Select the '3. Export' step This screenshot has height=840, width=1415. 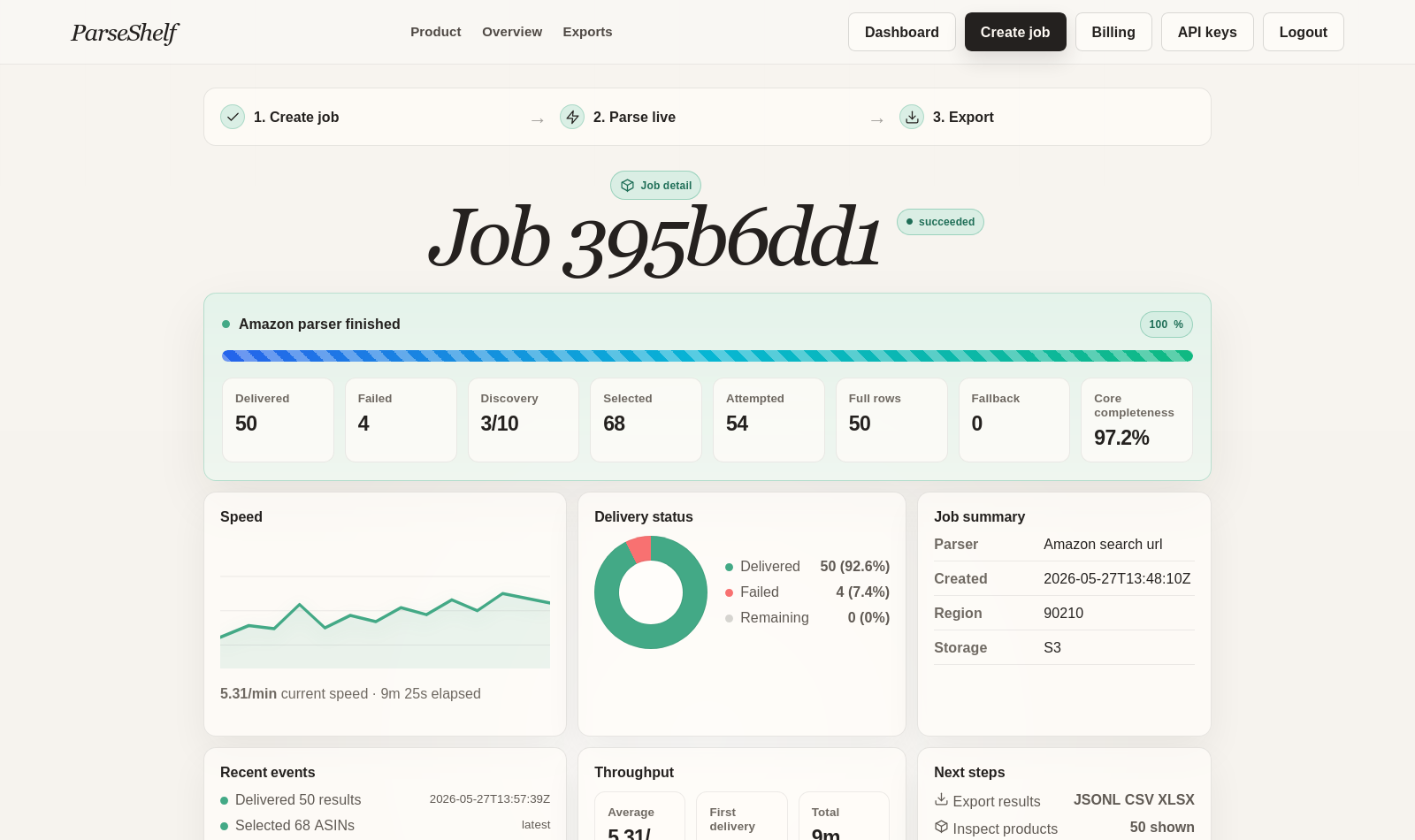click(x=963, y=117)
